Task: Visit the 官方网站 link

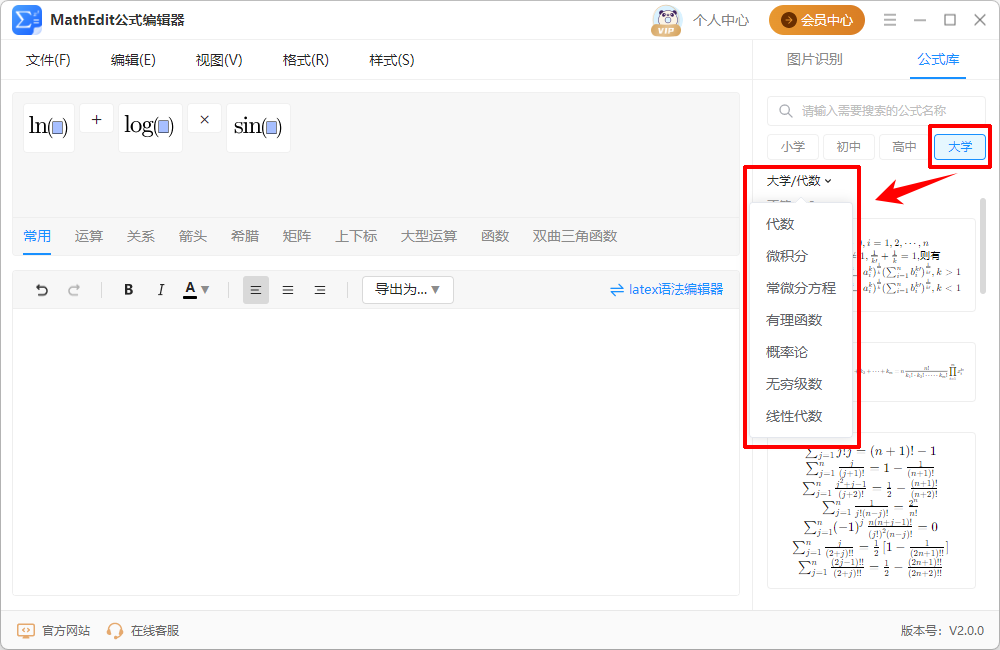Action: [x=54, y=630]
